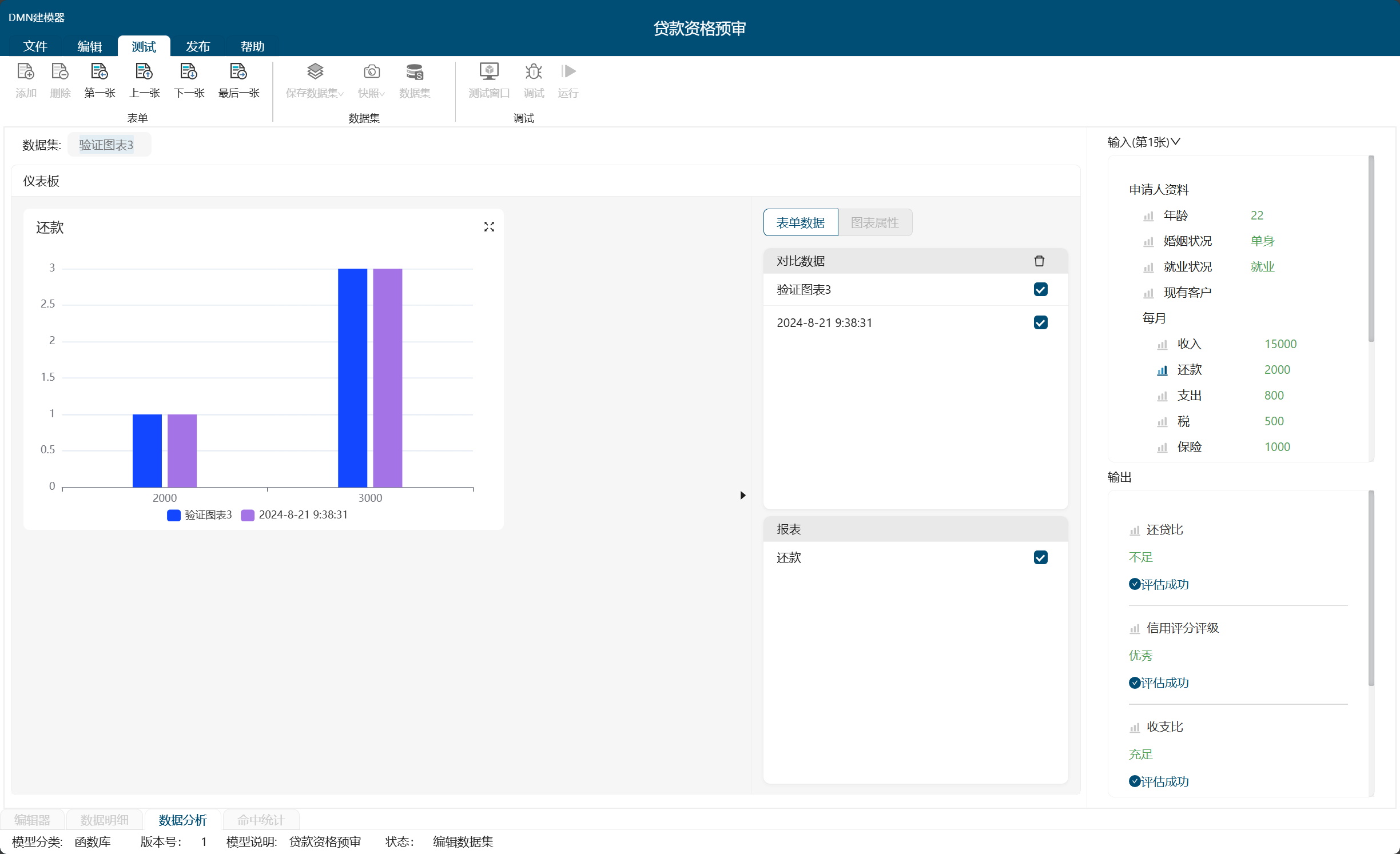Go to 上一张 form

click(x=144, y=80)
